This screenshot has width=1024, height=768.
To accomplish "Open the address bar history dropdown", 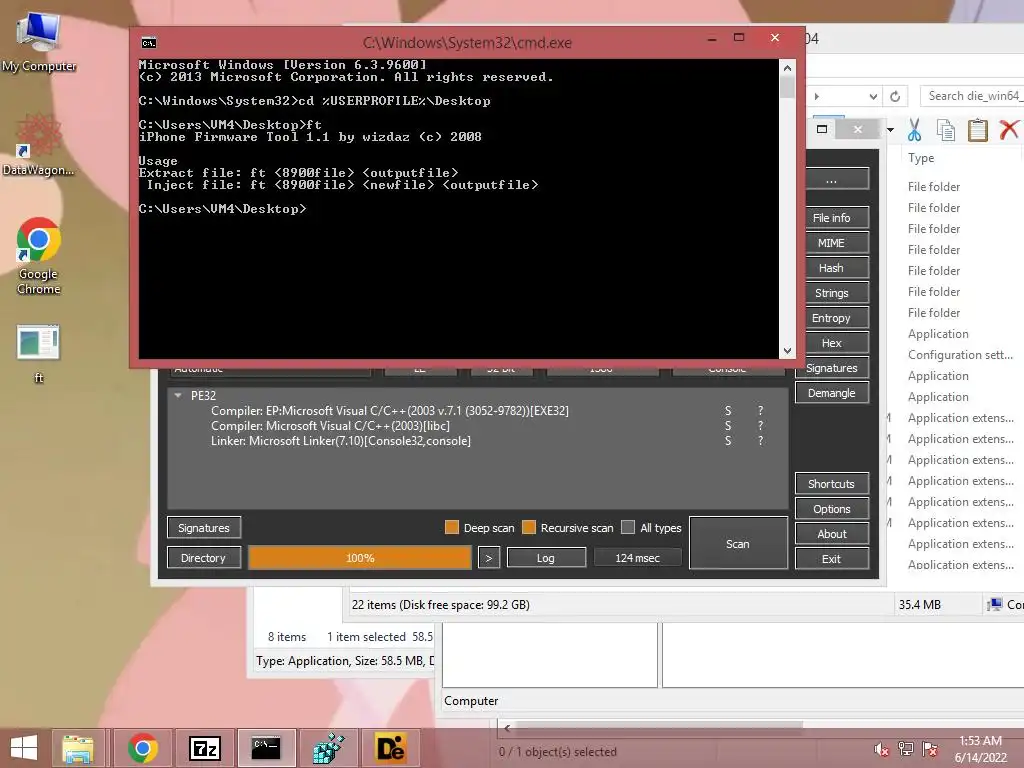I will point(873,97).
